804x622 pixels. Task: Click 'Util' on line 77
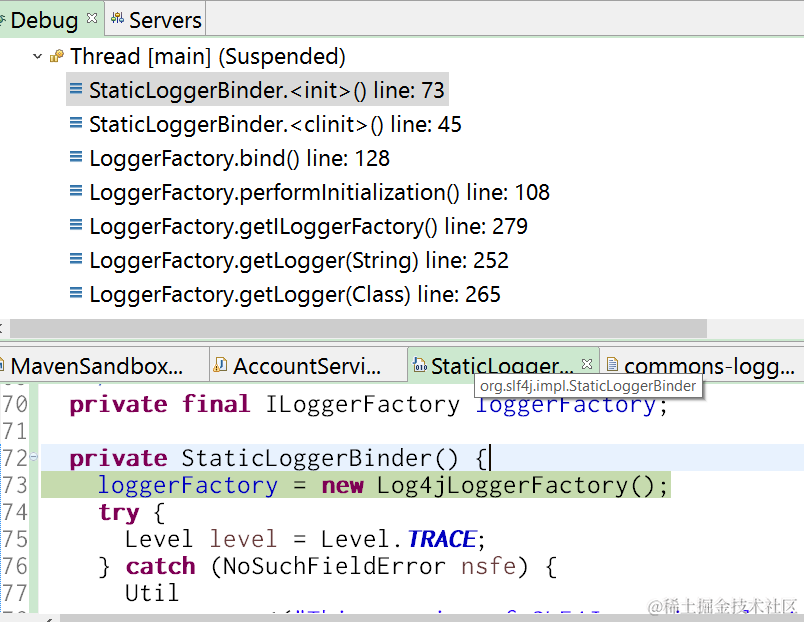click(x=152, y=593)
